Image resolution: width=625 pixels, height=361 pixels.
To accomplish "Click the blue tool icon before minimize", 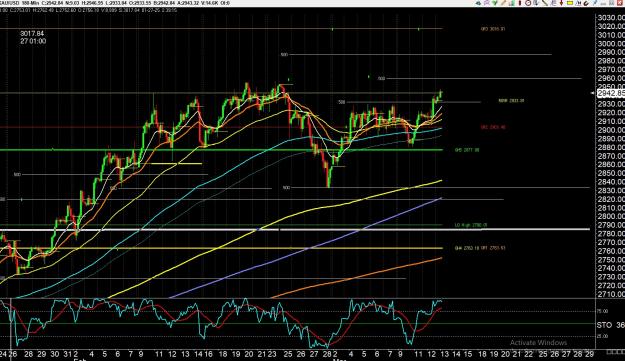I will 595,3.
